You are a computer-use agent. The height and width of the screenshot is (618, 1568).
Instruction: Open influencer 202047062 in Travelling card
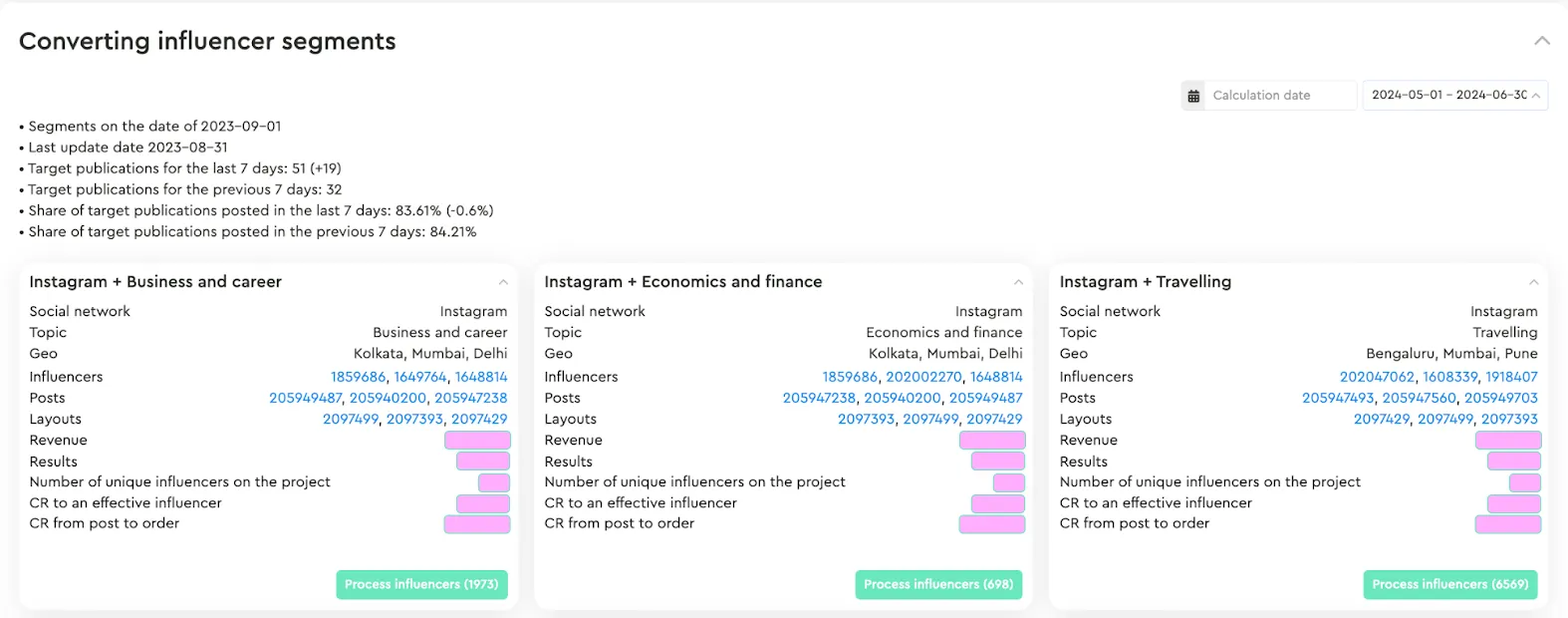[x=1377, y=377]
